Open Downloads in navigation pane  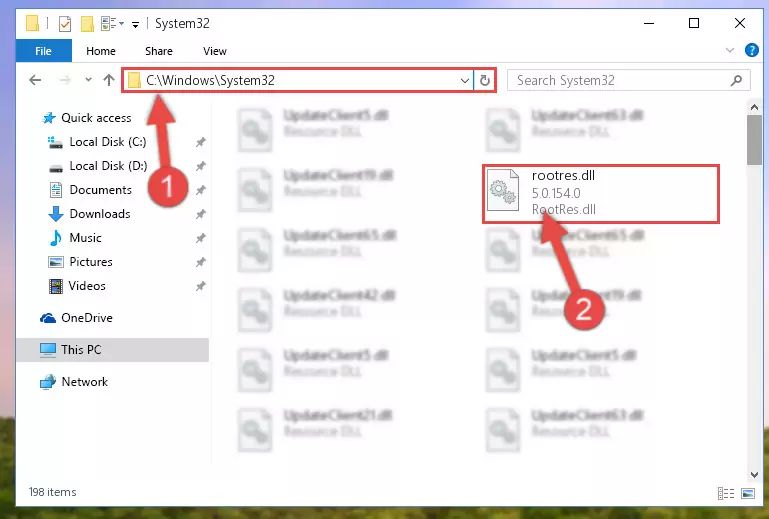(100, 214)
